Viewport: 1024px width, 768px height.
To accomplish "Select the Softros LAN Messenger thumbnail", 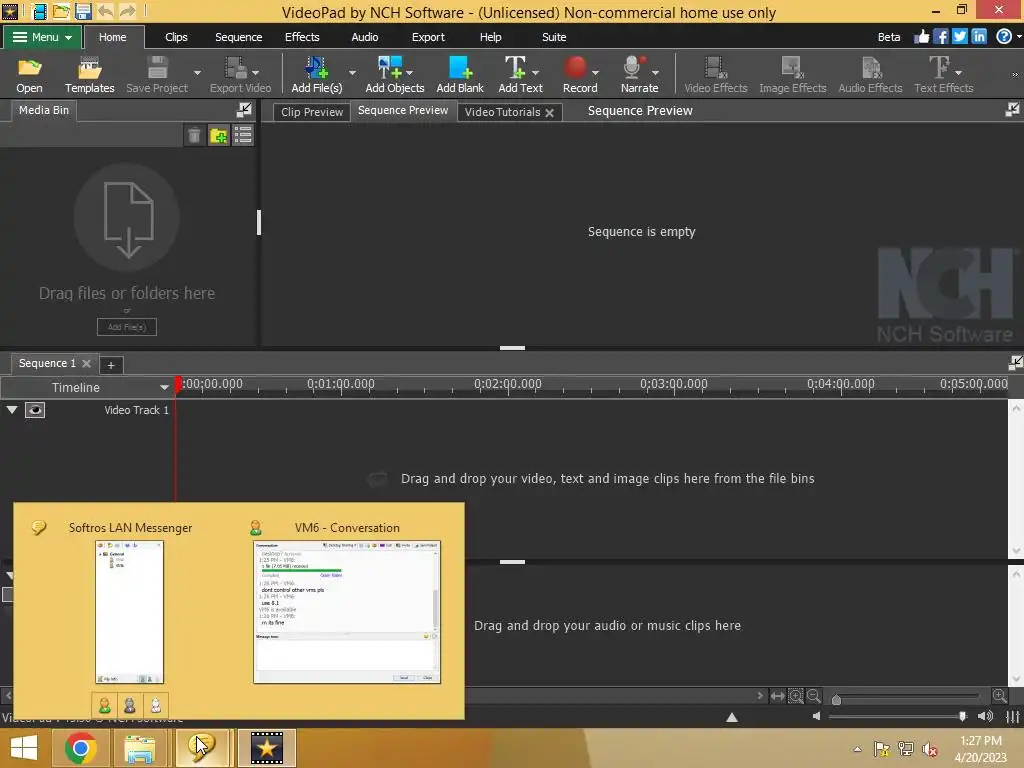I will coord(129,612).
